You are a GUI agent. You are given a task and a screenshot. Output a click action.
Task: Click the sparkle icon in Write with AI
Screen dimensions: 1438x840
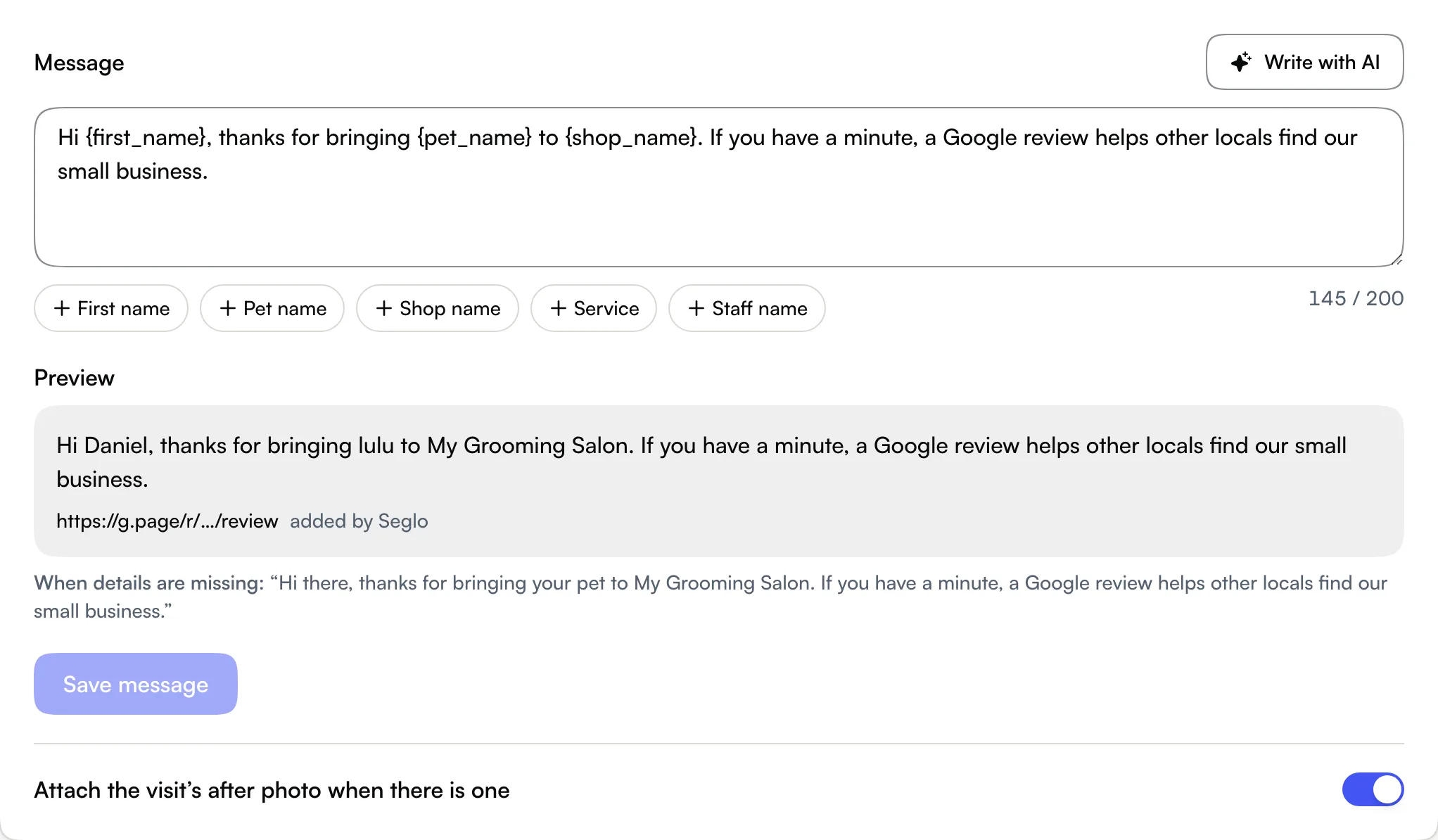[1241, 62]
